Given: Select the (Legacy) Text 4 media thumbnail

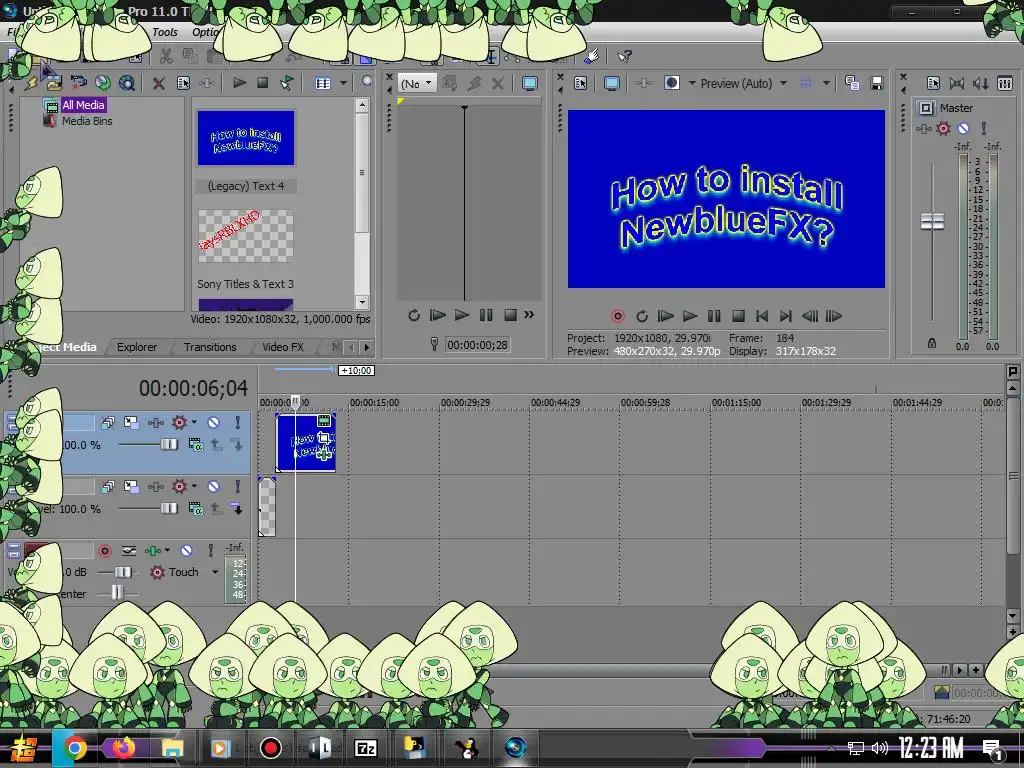Looking at the screenshot, I should click(246, 138).
